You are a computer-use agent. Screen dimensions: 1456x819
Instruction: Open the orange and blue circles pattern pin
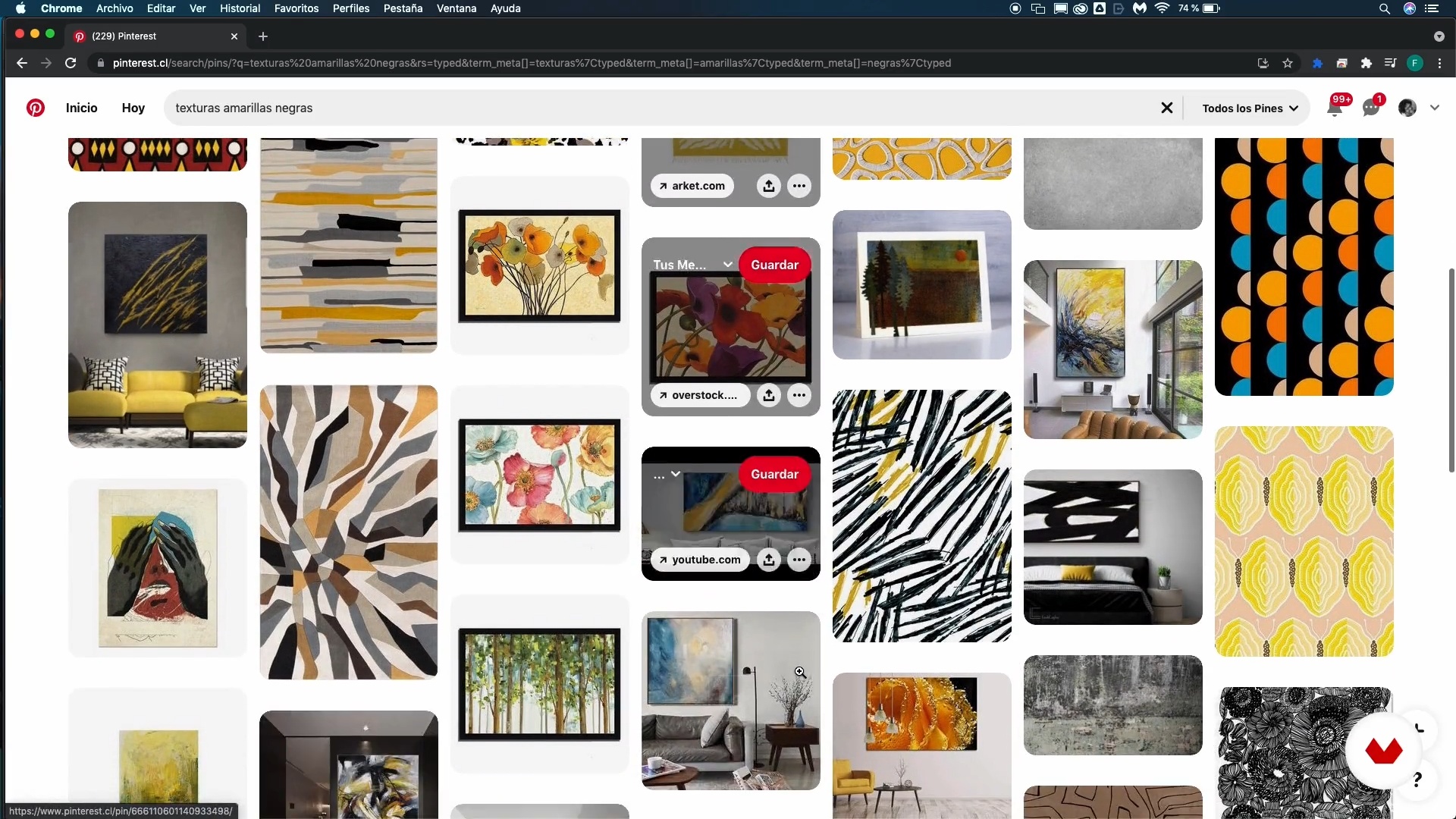pos(1304,265)
